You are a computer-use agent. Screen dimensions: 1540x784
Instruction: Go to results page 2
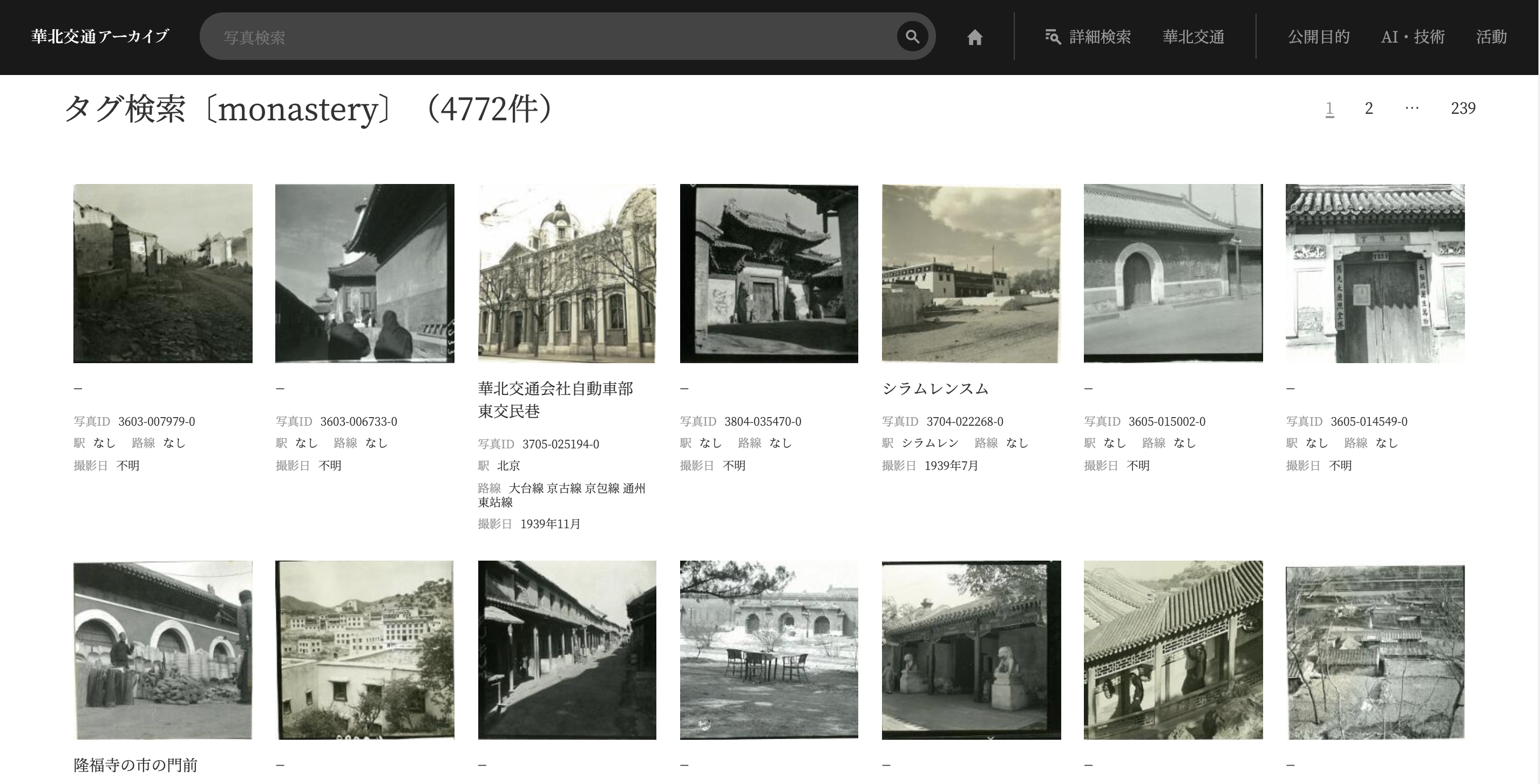point(1368,108)
